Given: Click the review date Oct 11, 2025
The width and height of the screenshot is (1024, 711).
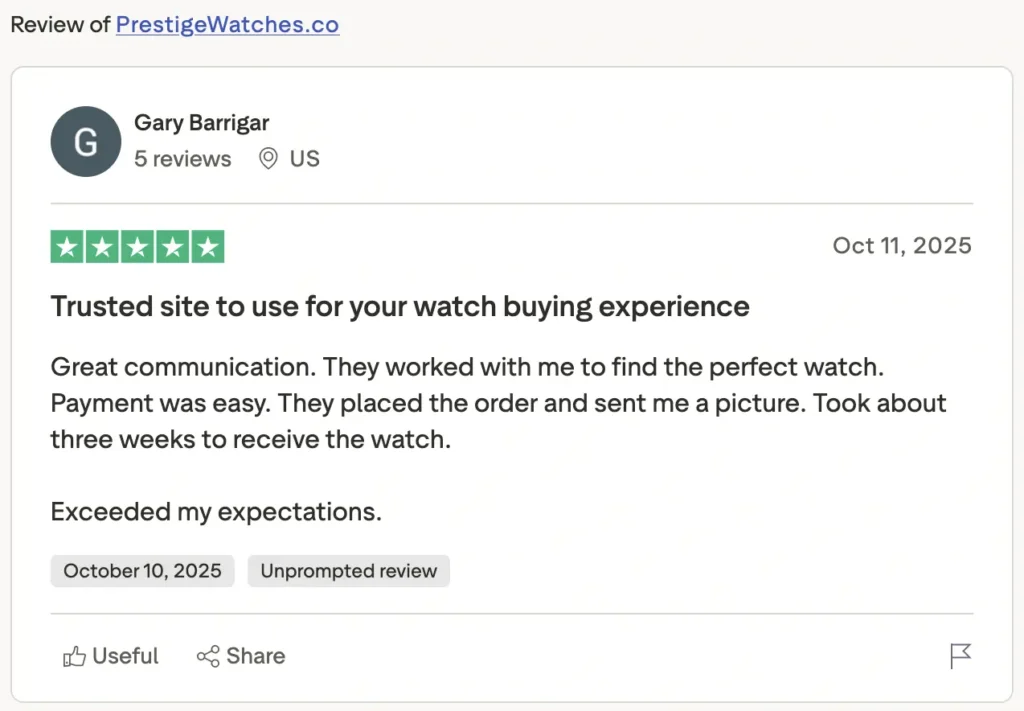Looking at the screenshot, I should [x=901, y=245].
